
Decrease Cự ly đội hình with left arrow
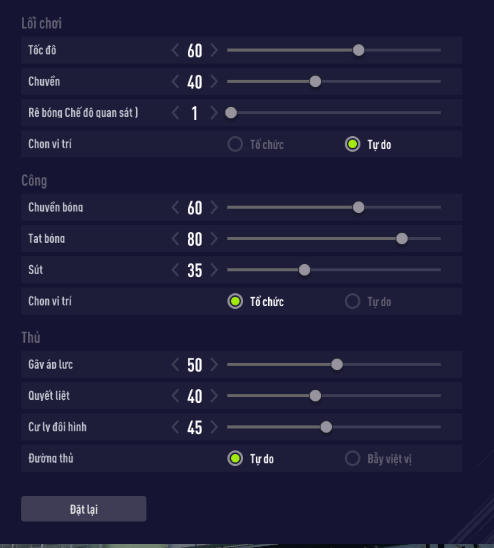pos(176,427)
